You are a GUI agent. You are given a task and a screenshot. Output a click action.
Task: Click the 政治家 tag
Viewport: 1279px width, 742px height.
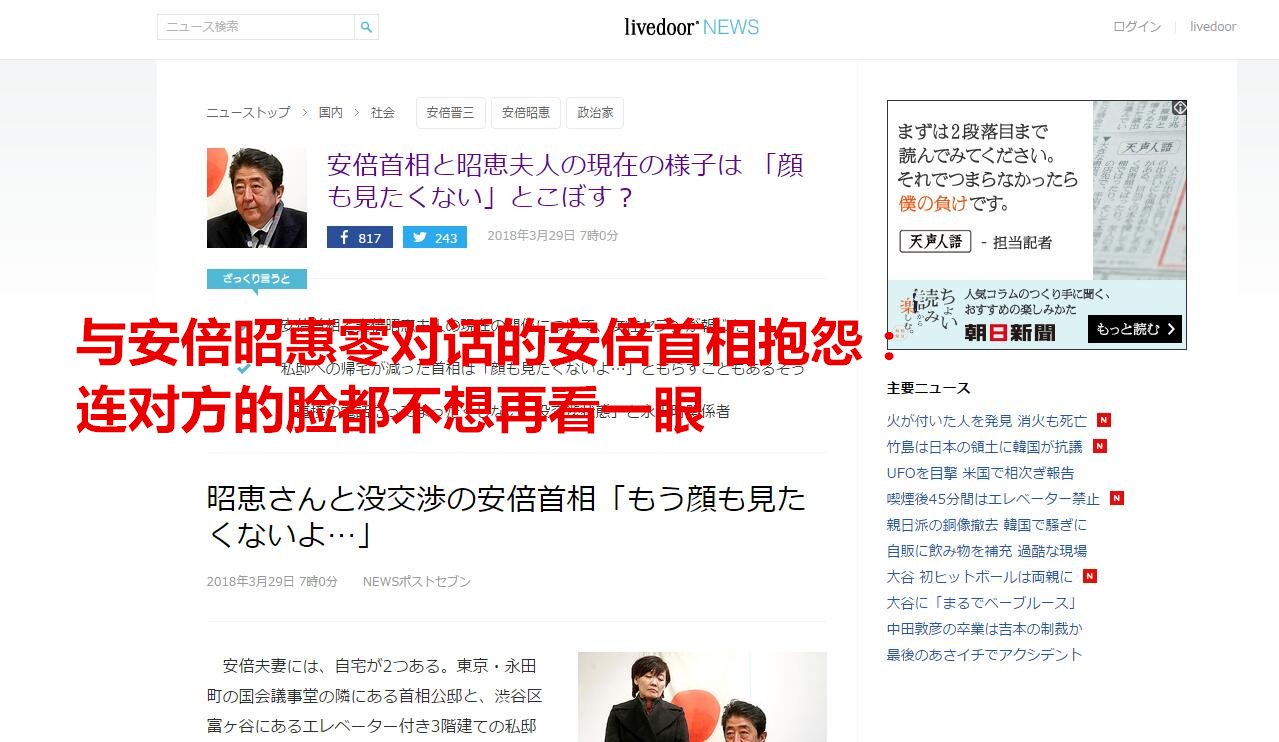595,113
